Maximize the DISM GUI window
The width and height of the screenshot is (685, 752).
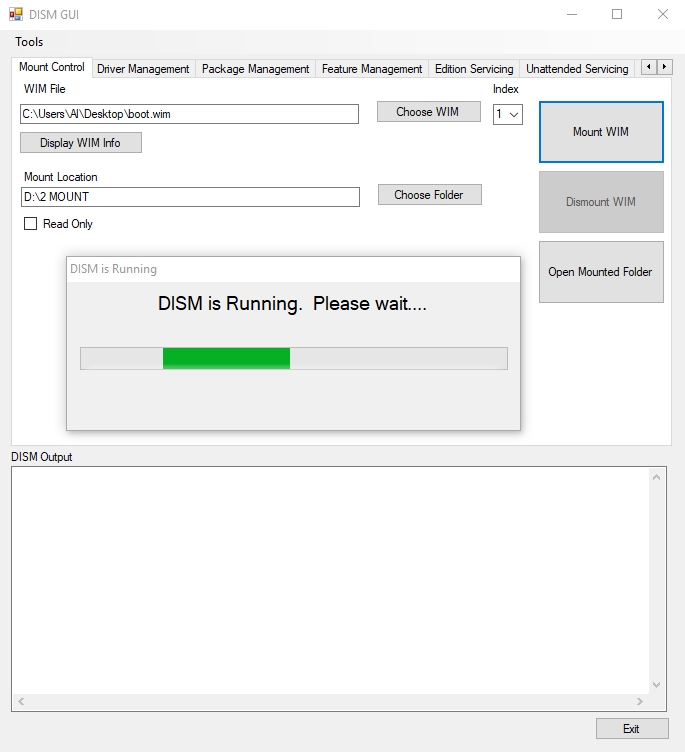pyautogui.click(x=617, y=14)
